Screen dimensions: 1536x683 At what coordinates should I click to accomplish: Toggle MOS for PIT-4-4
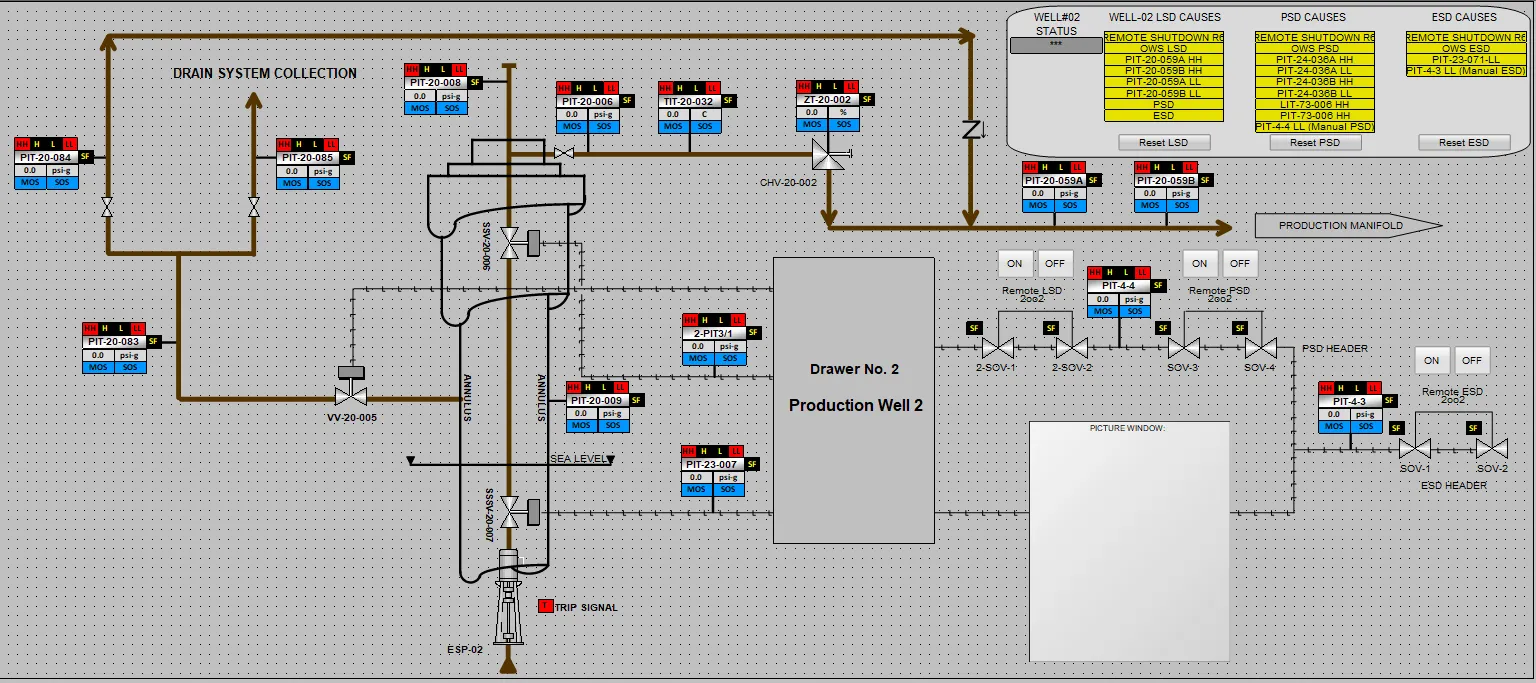[1103, 311]
